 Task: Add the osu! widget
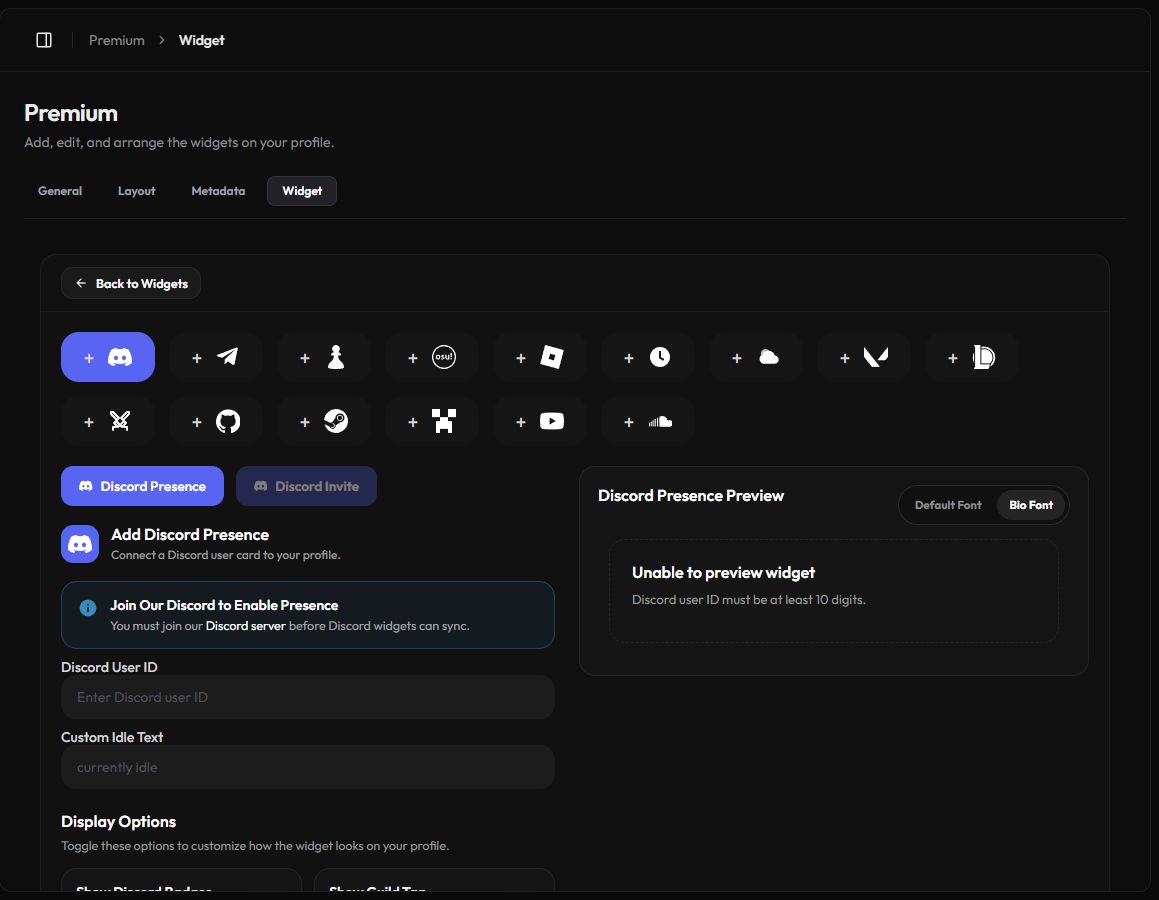coord(432,357)
